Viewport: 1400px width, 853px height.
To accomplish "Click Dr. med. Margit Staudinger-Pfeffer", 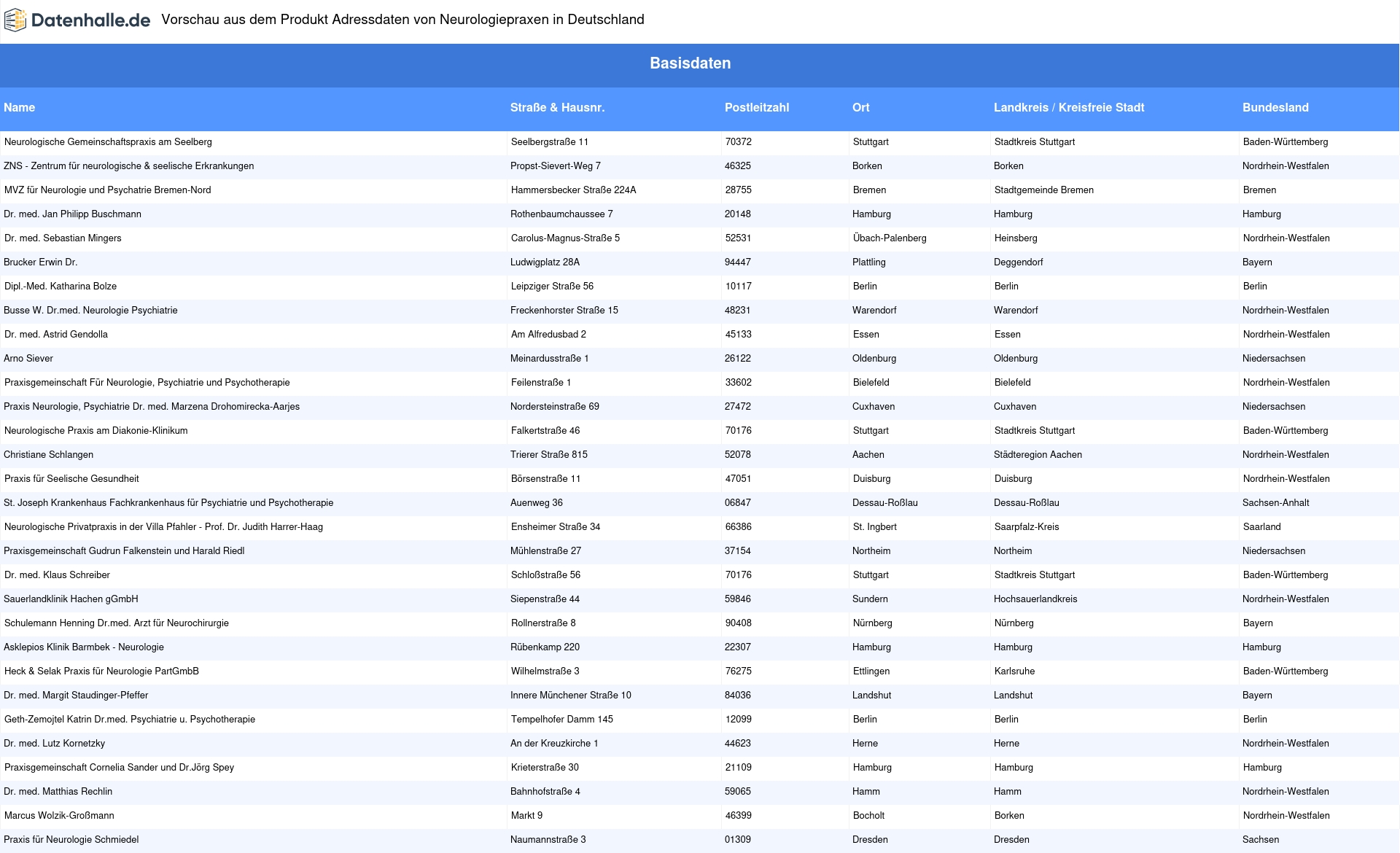I will (x=76, y=696).
